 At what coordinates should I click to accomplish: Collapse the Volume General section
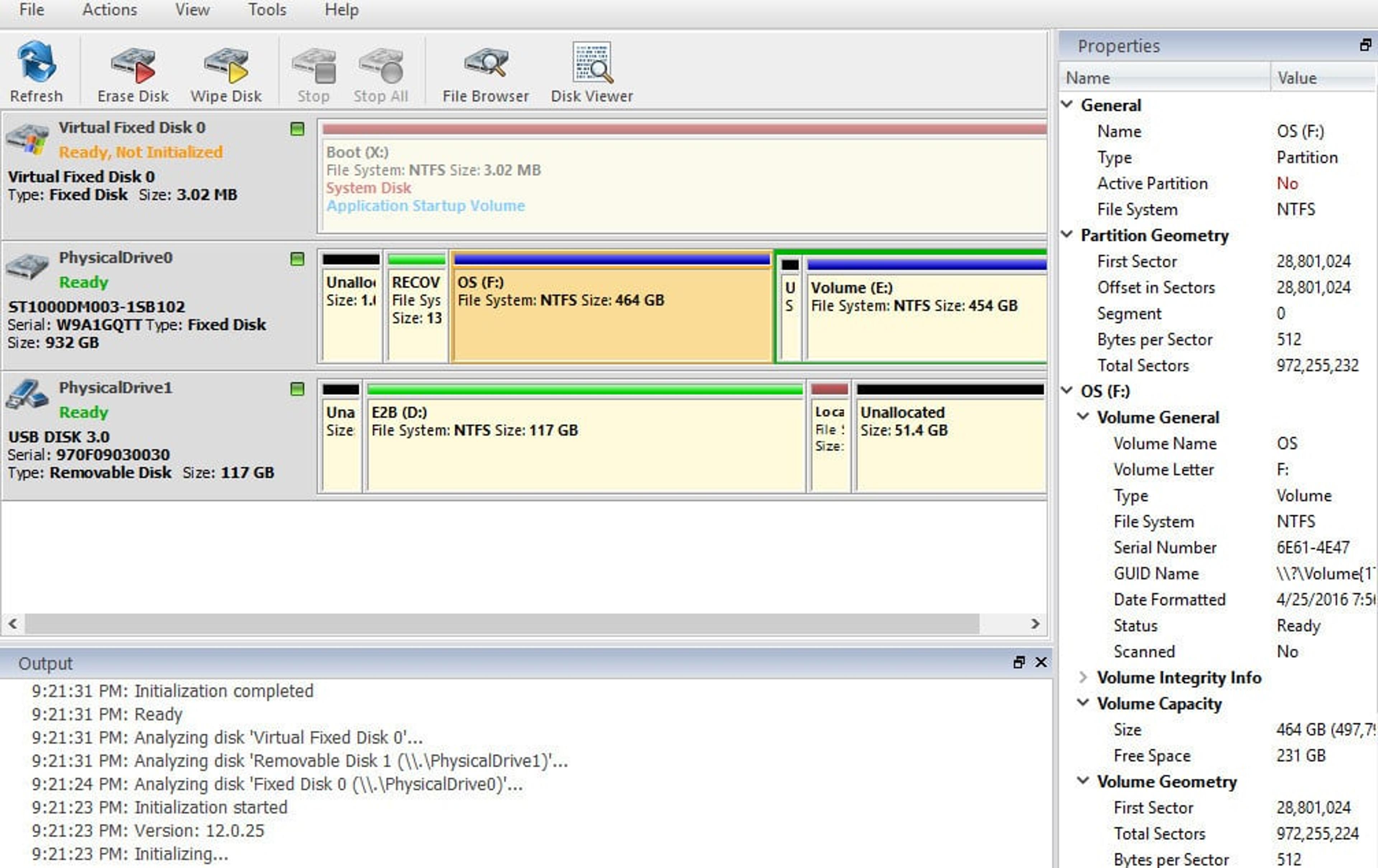(x=1083, y=417)
